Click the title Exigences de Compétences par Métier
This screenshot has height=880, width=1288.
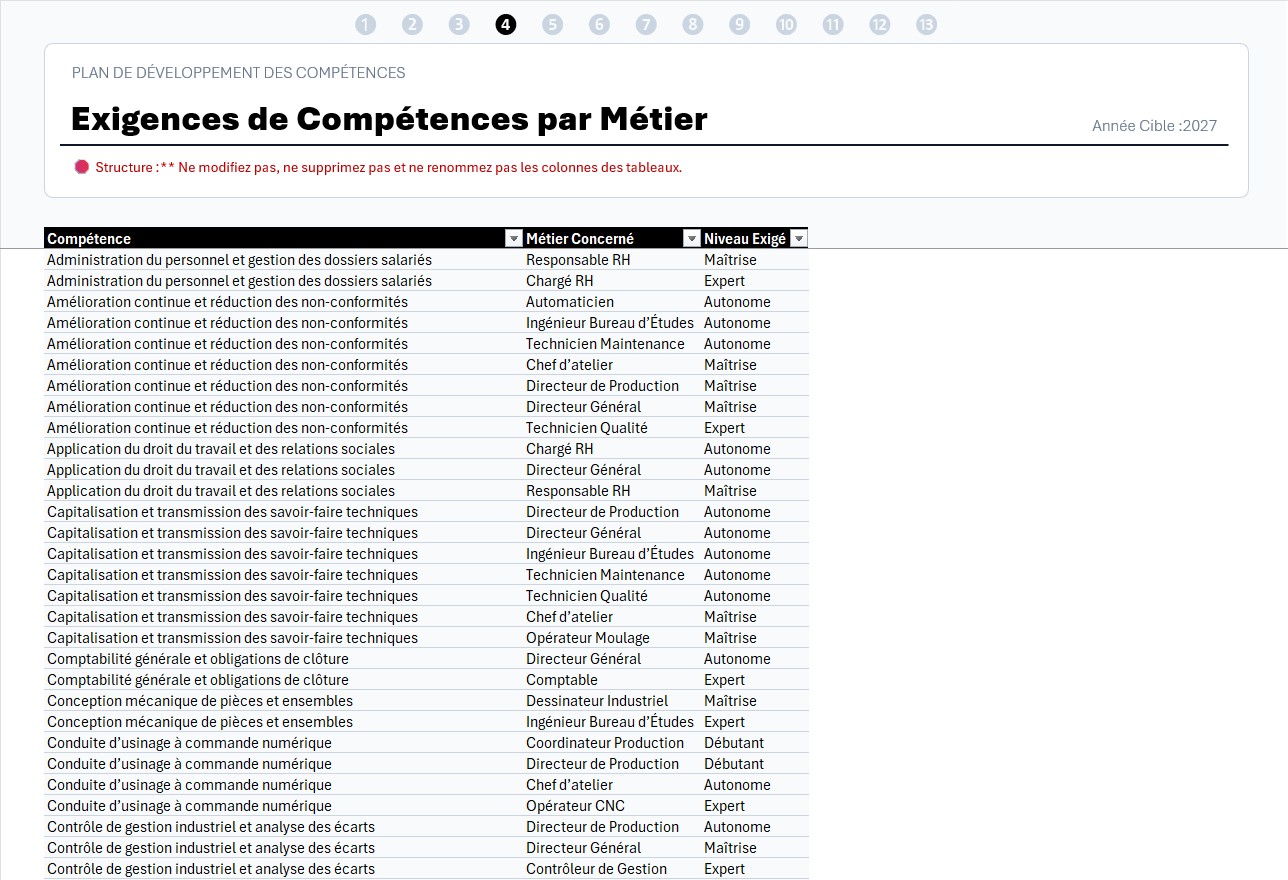click(x=389, y=119)
